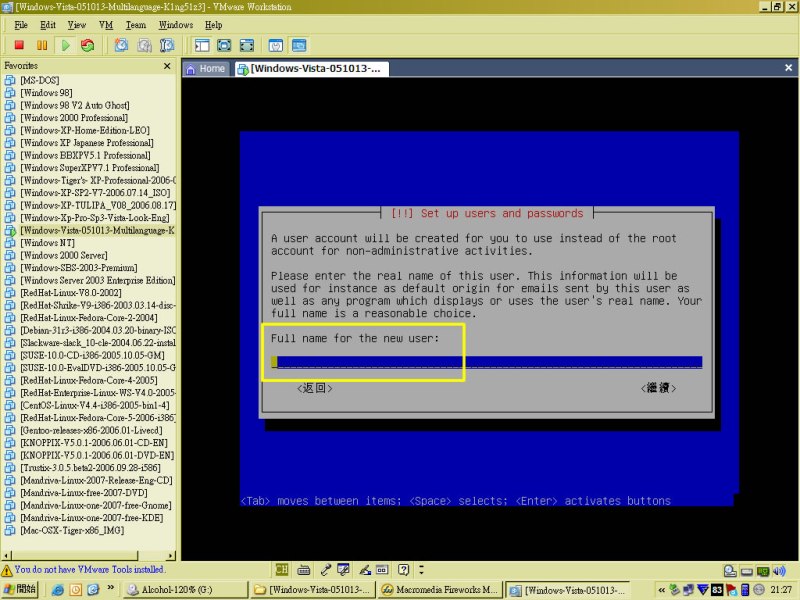800x600 pixels.
Task: Switch to Alcohol-120% (G:) taskbar button
Action: point(186,590)
